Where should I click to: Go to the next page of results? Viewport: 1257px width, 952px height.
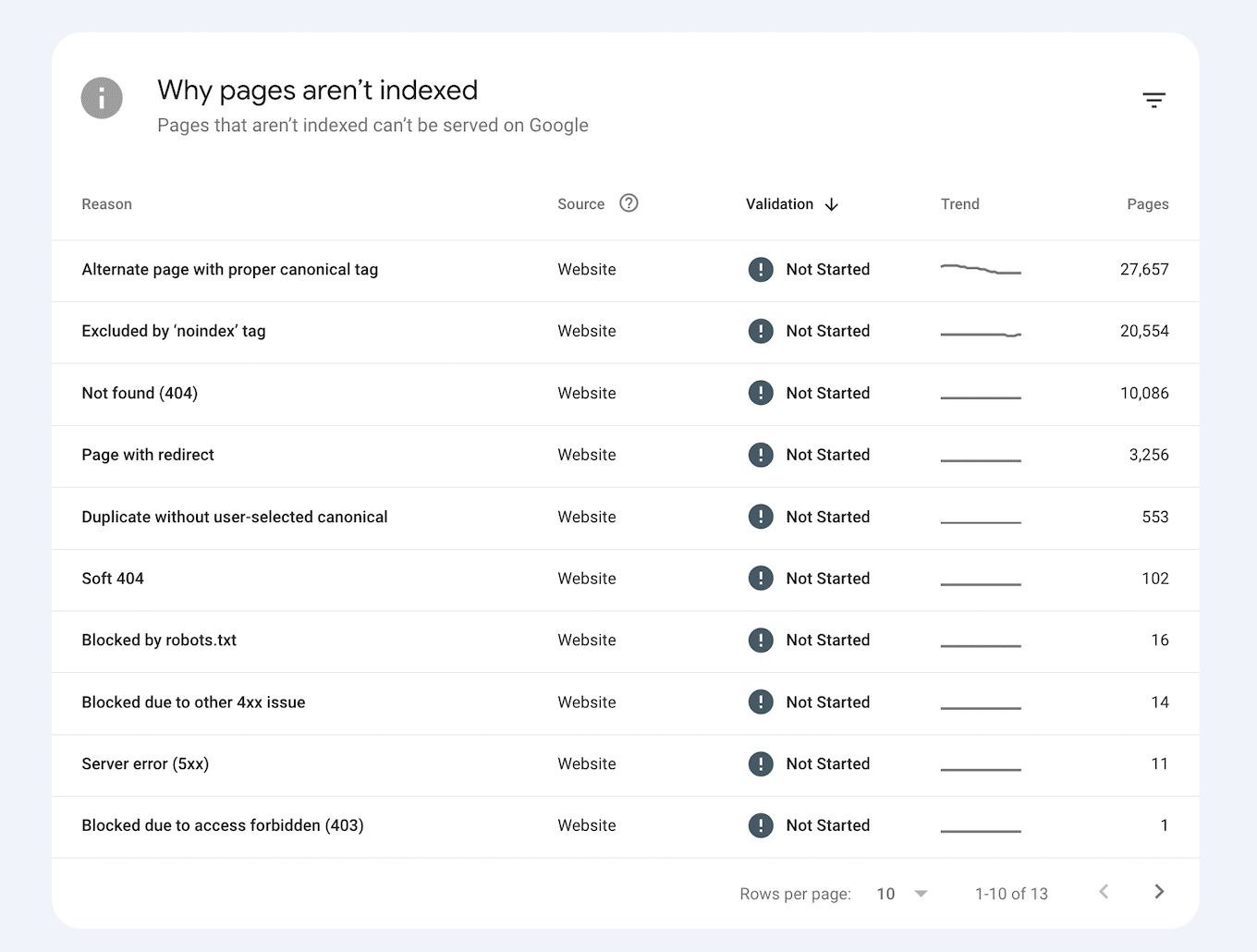click(1159, 892)
